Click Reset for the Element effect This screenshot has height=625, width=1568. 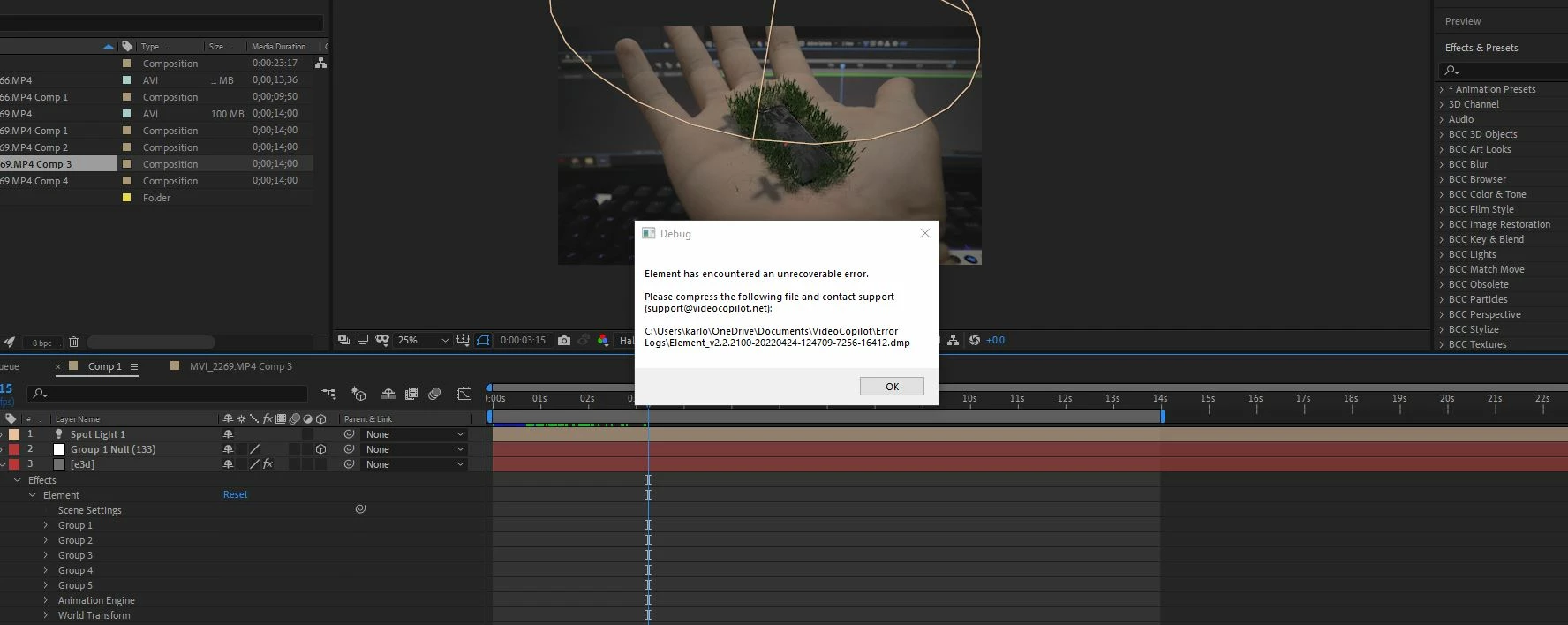(235, 494)
